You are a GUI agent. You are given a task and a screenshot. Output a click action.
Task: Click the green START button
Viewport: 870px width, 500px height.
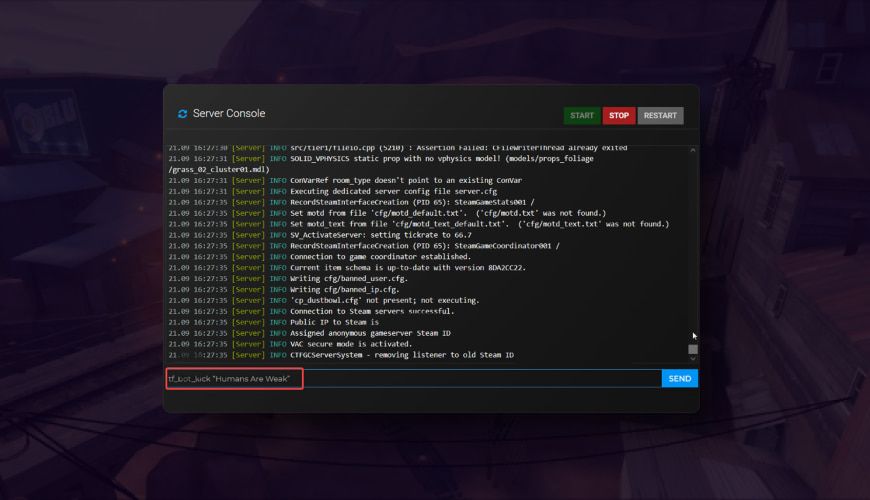pos(581,115)
